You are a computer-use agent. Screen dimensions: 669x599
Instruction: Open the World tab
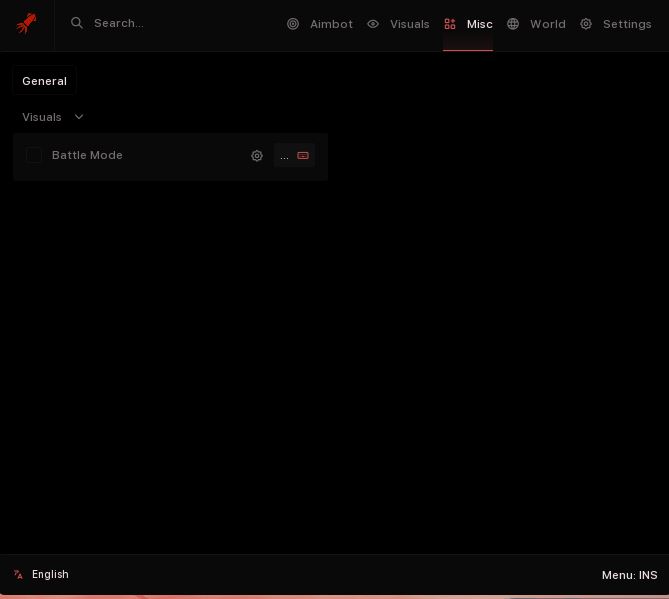[548, 24]
